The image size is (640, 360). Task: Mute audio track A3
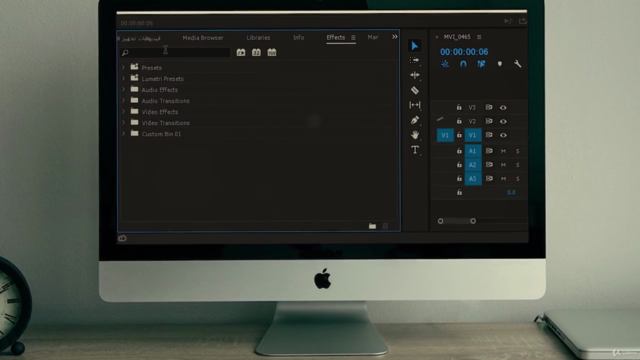pos(503,179)
